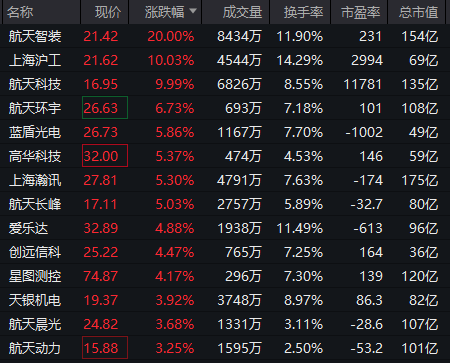The height and width of the screenshot is (363, 450).
Task: Select the 航天晨光 stock name
Action: [x=35, y=324]
